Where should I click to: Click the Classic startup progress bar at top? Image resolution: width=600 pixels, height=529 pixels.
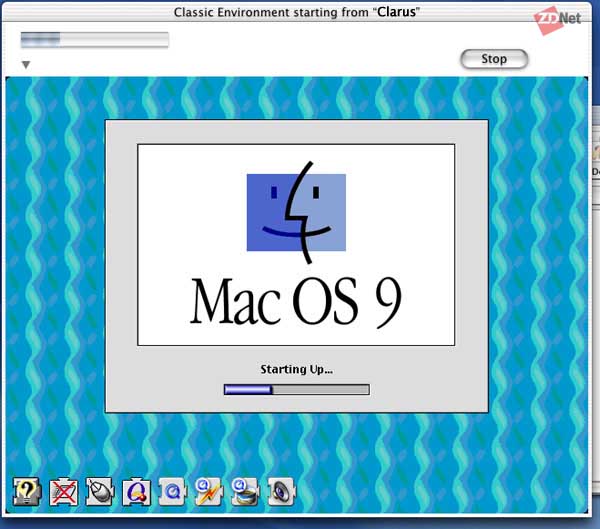point(95,40)
